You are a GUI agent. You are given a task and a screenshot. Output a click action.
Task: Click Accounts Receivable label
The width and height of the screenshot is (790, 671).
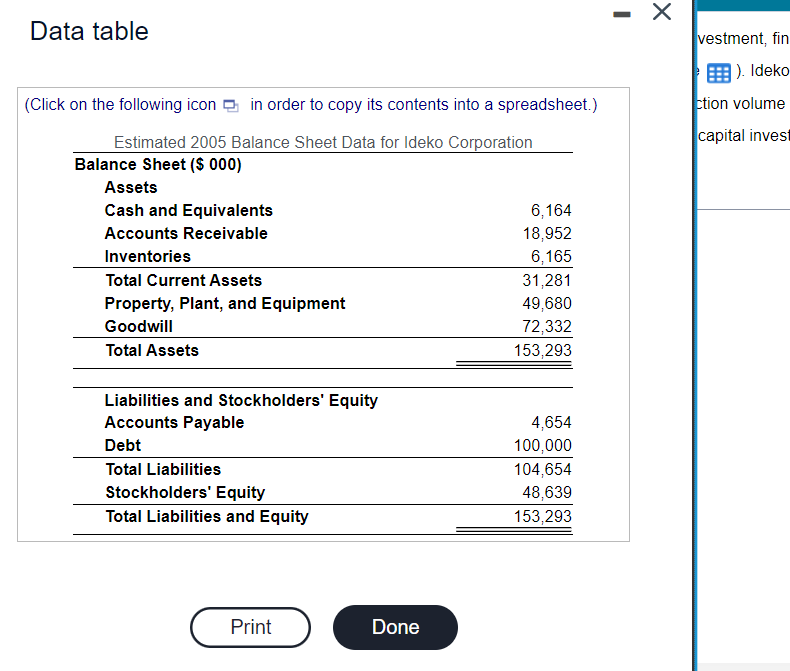point(186,234)
